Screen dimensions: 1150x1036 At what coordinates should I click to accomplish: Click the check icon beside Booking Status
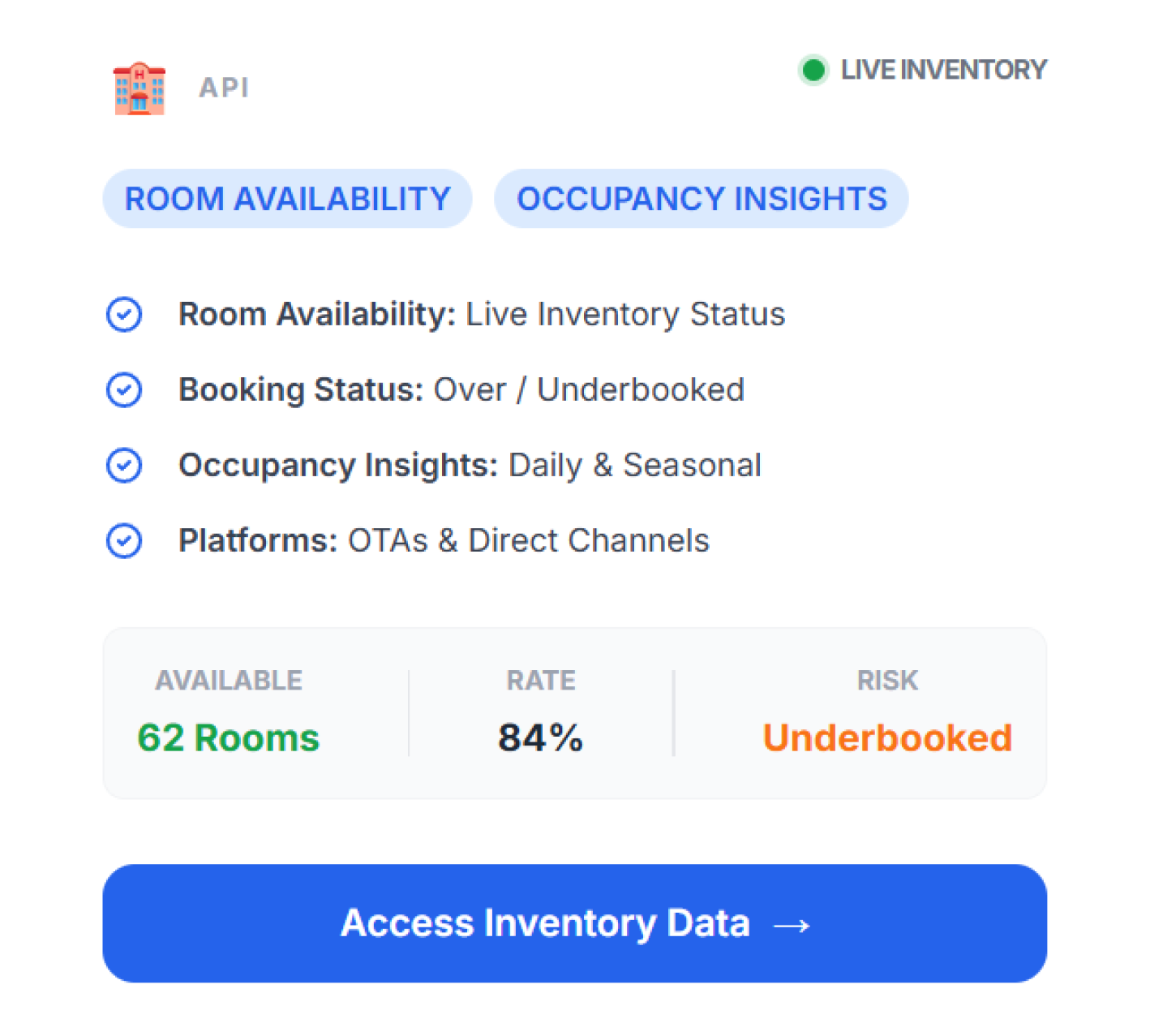pos(124,390)
